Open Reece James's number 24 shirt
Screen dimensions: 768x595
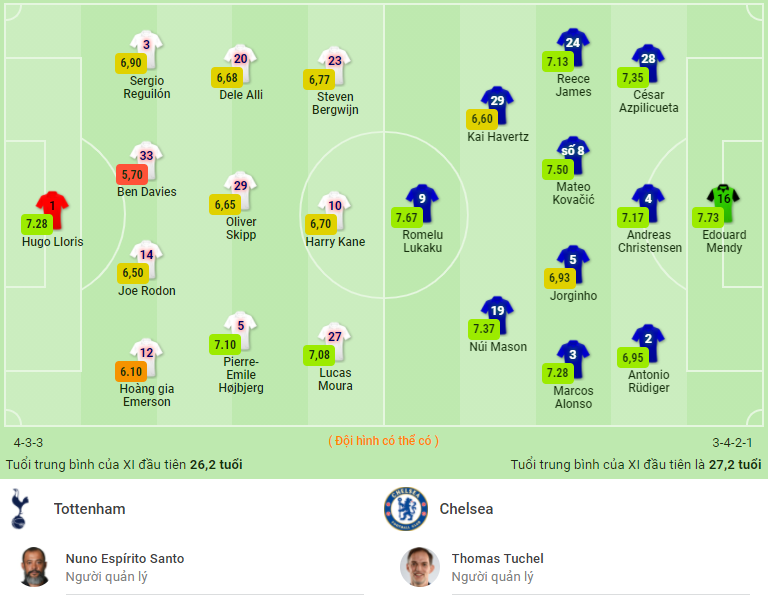click(x=573, y=48)
